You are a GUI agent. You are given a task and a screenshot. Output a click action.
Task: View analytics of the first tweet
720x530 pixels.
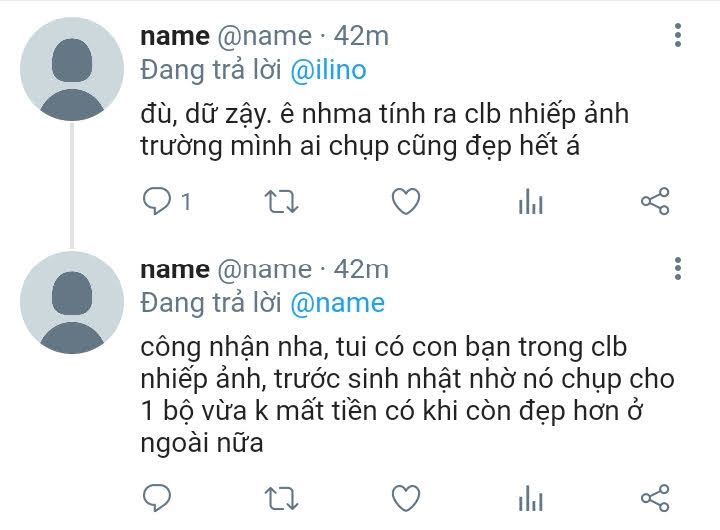tap(530, 202)
